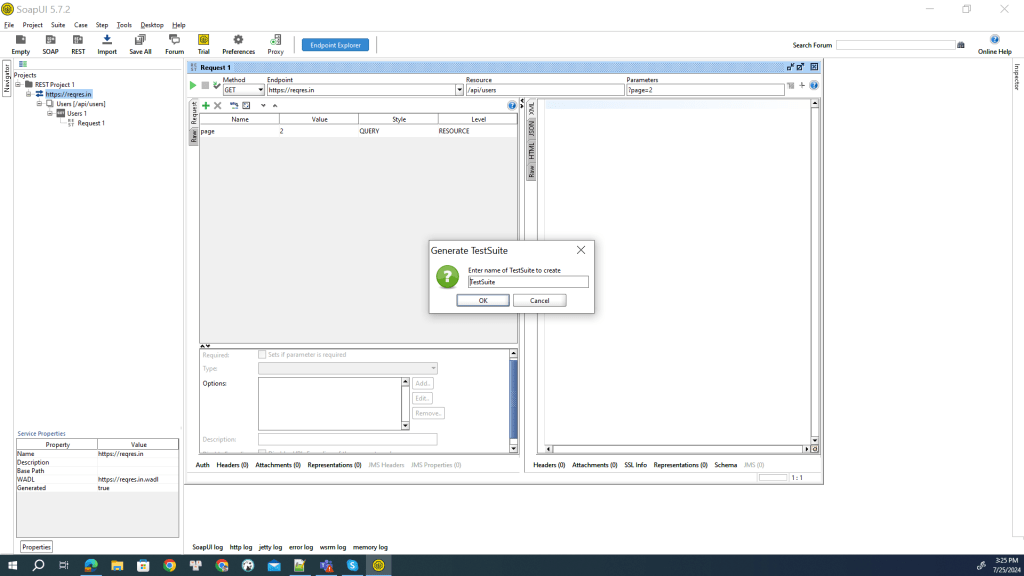Collapse the REST Project 1 tree node

click(x=18, y=85)
